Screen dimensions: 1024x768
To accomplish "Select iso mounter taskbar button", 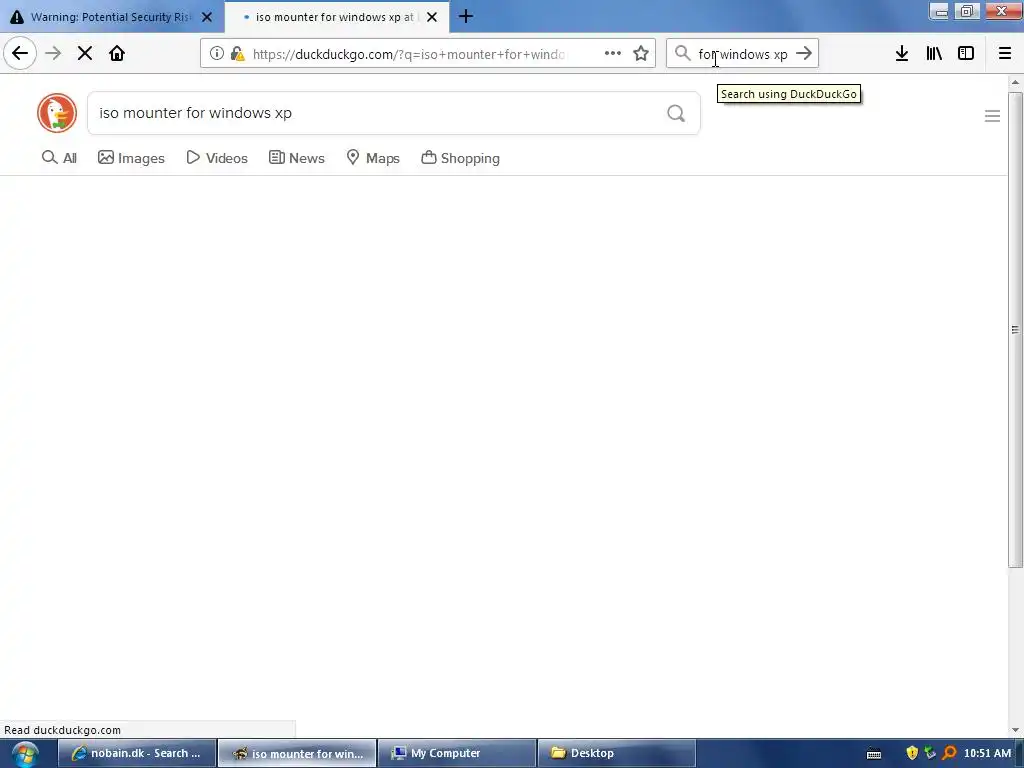I will [x=297, y=753].
